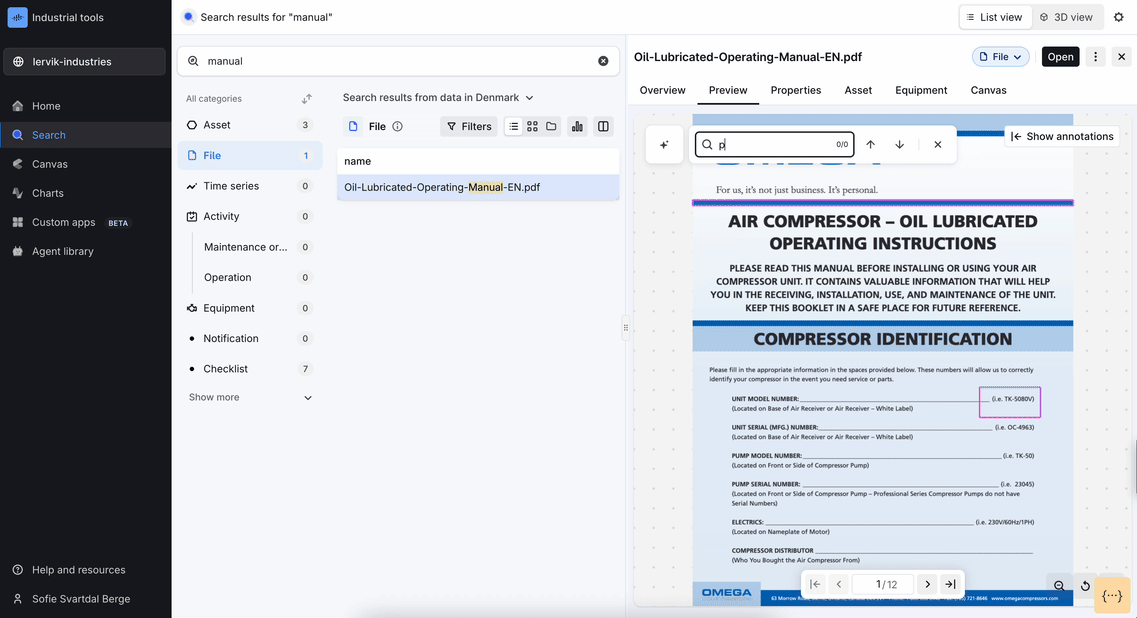Go to next PDF page

[927, 584]
